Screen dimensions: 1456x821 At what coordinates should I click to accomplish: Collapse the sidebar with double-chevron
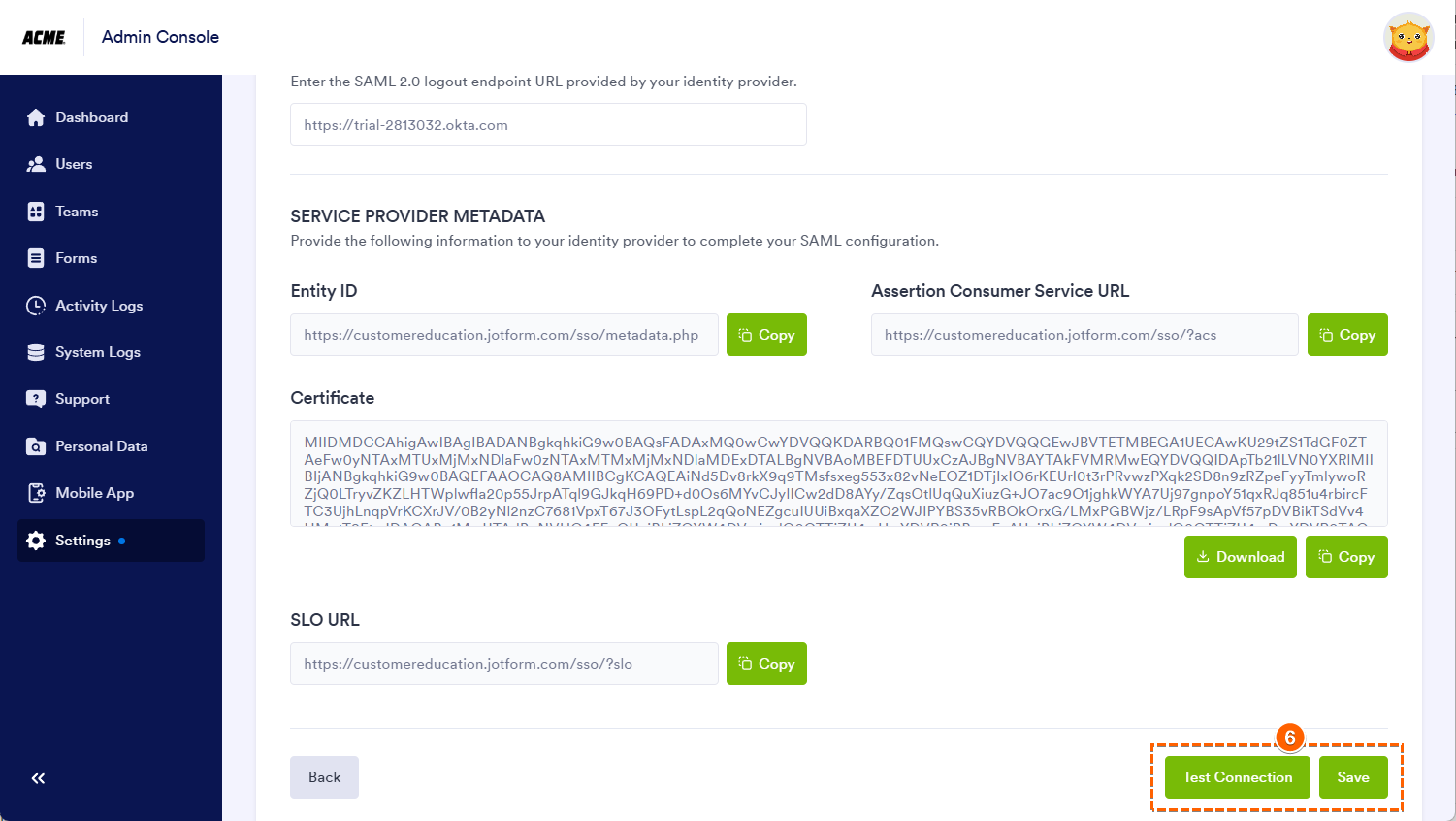pos(38,778)
